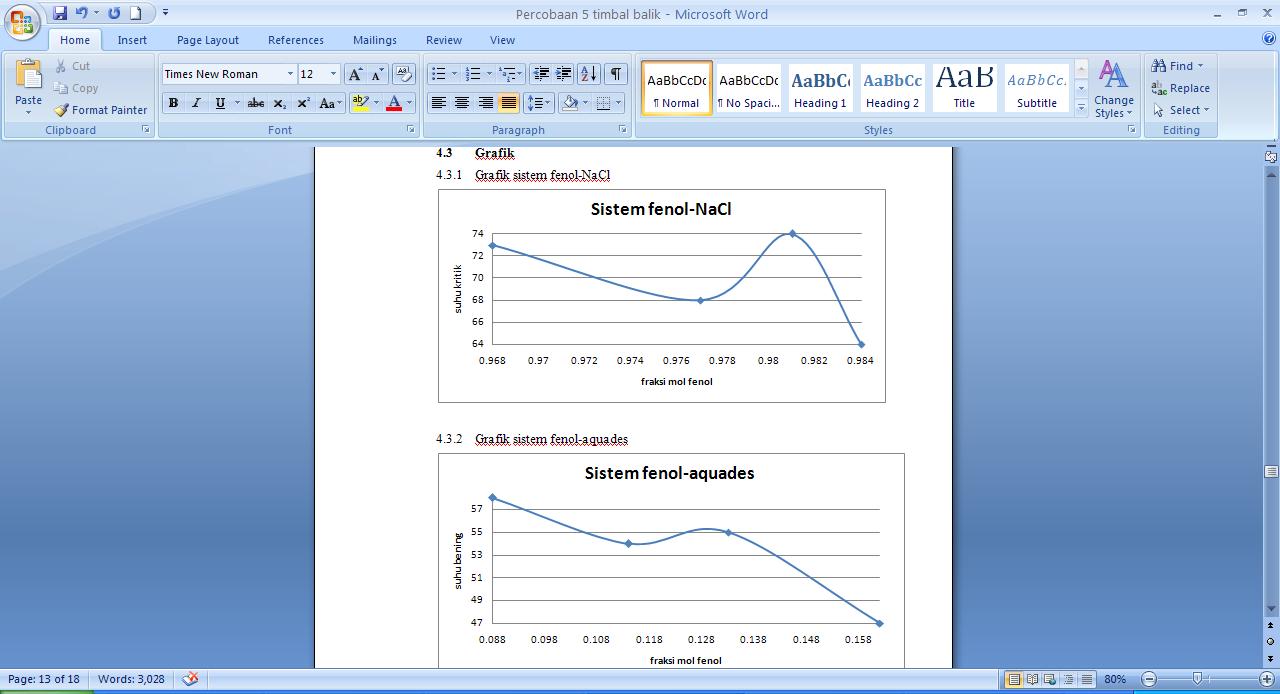
Task: Grow the font size
Action: 355,74
